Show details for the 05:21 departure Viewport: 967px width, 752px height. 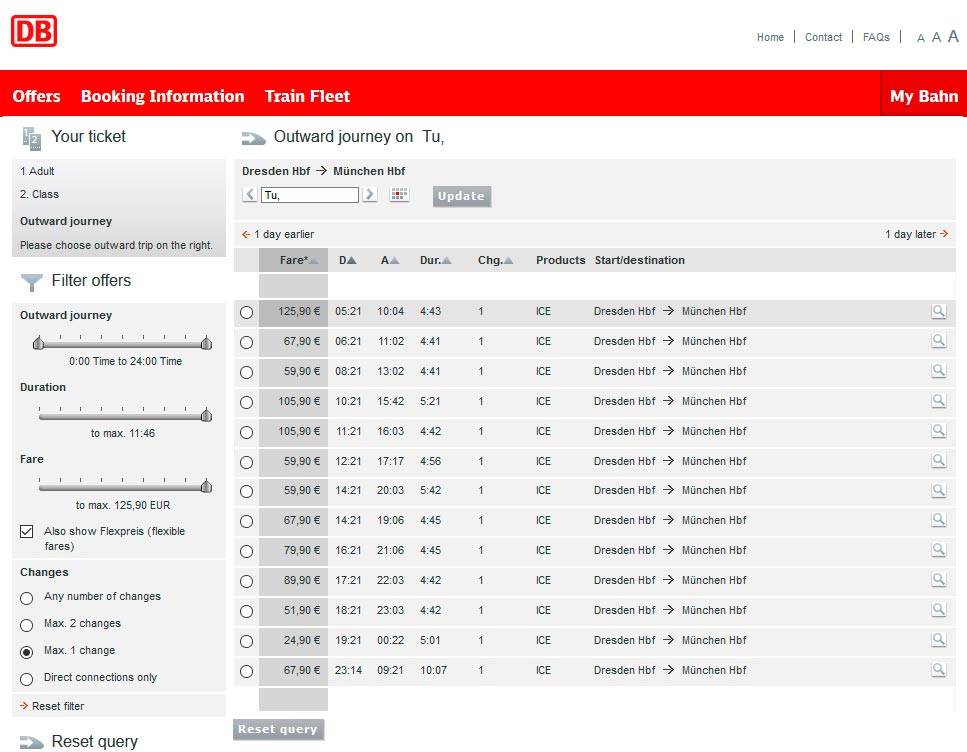[x=938, y=311]
